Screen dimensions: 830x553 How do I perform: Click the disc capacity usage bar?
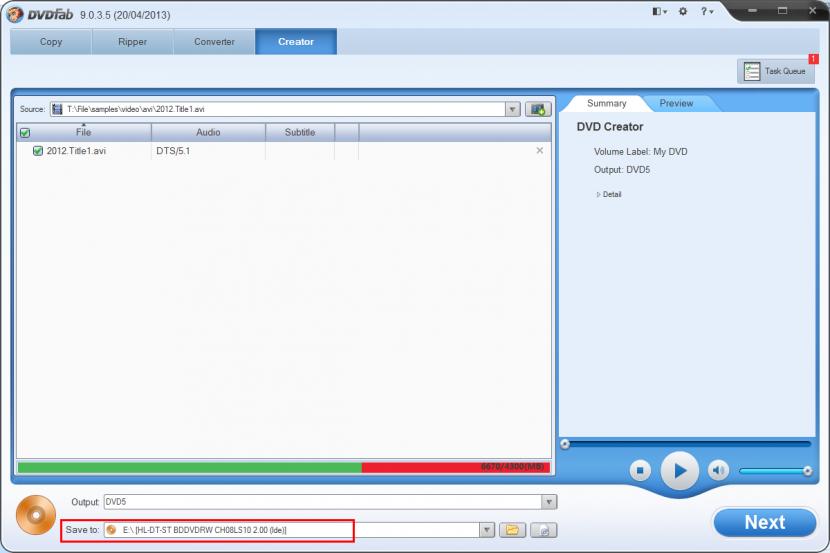(x=284, y=467)
